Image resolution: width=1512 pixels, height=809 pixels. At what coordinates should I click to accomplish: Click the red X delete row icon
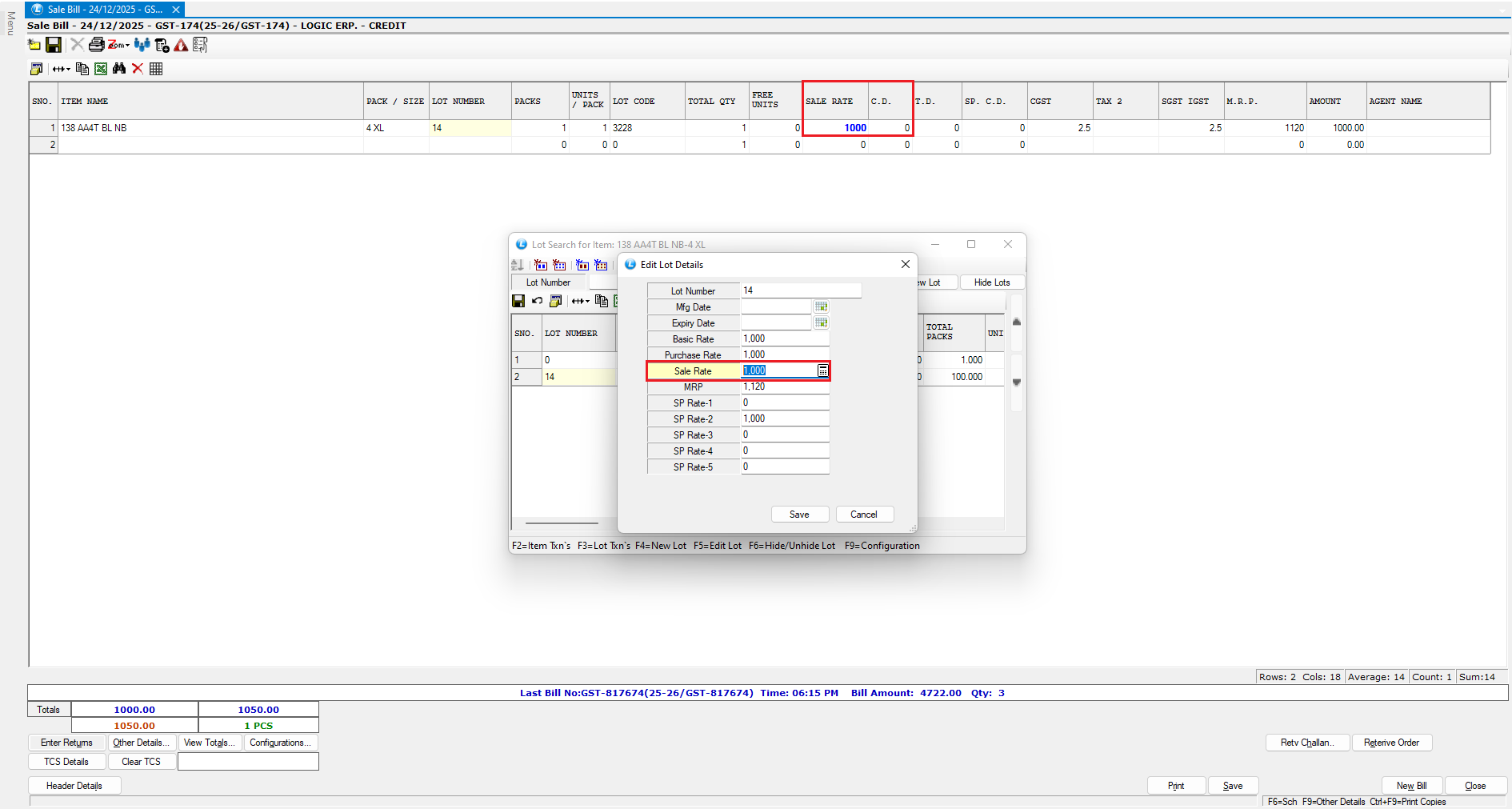click(138, 69)
